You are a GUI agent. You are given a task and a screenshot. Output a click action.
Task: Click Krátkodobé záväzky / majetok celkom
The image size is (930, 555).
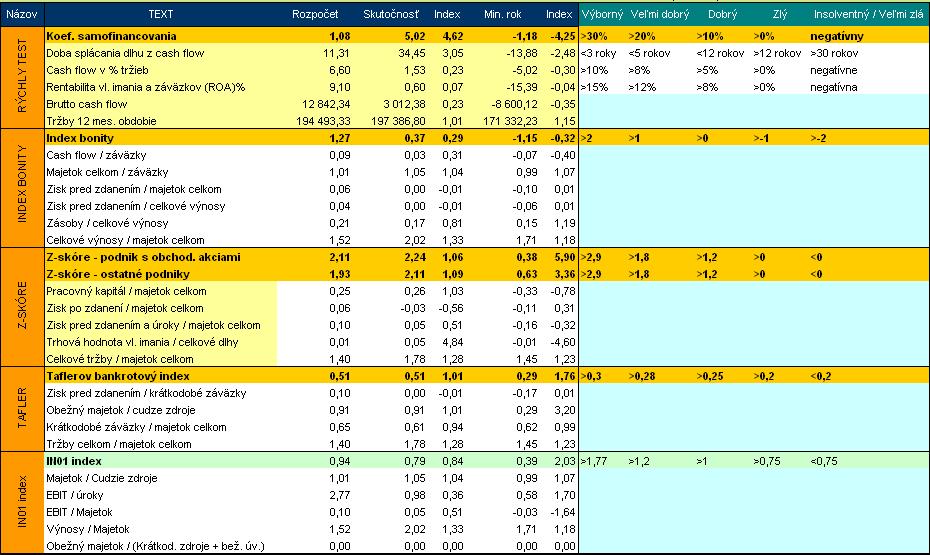coord(136,428)
